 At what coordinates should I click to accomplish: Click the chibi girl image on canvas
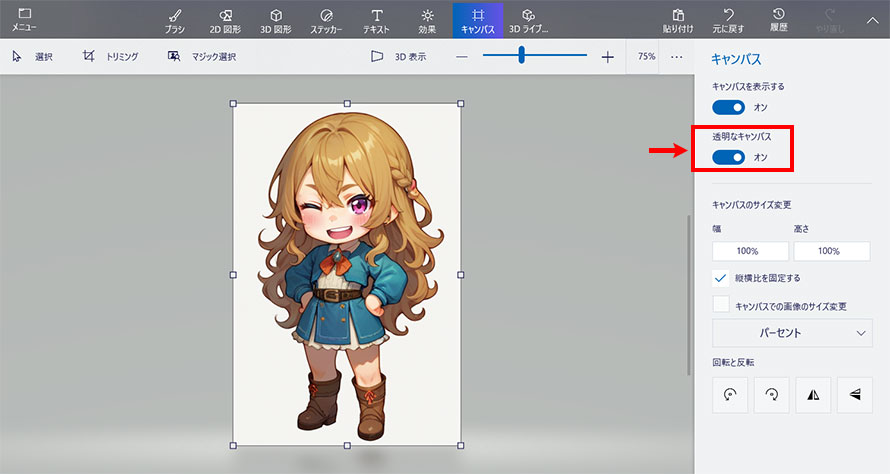[x=349, y=275]
